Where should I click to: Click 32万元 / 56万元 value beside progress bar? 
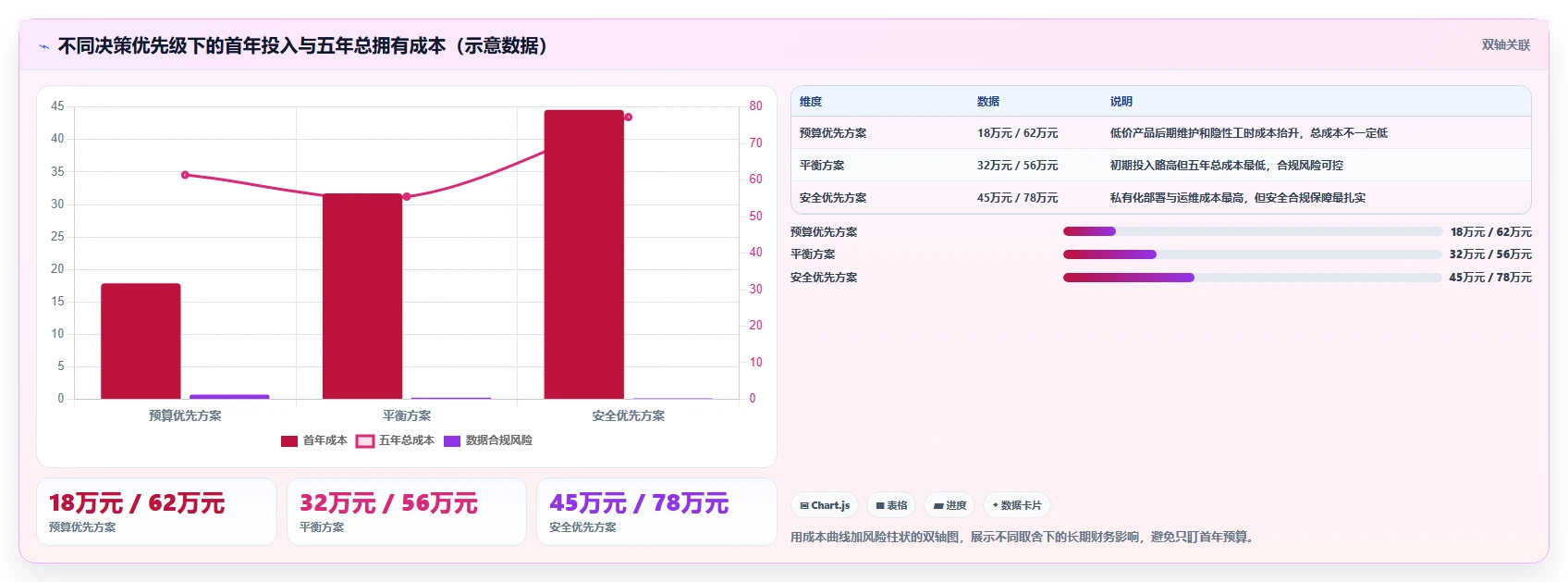pyautogui.click(x=1490, y=254)
